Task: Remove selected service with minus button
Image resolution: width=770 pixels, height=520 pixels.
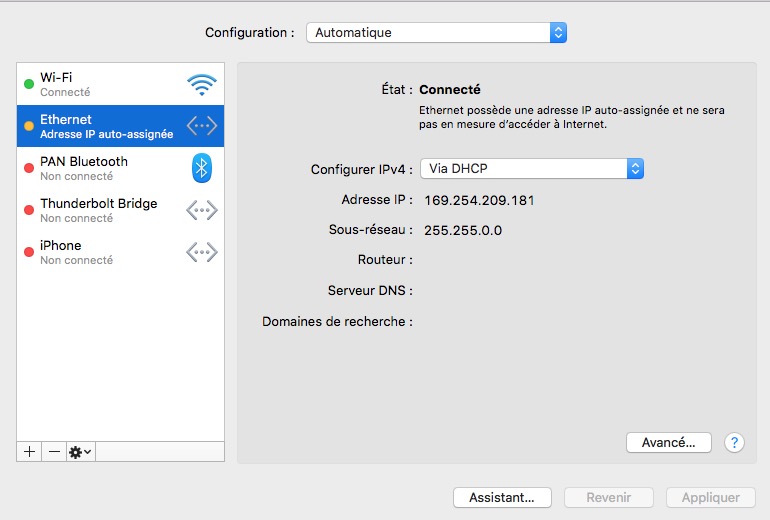Action: 55,451
